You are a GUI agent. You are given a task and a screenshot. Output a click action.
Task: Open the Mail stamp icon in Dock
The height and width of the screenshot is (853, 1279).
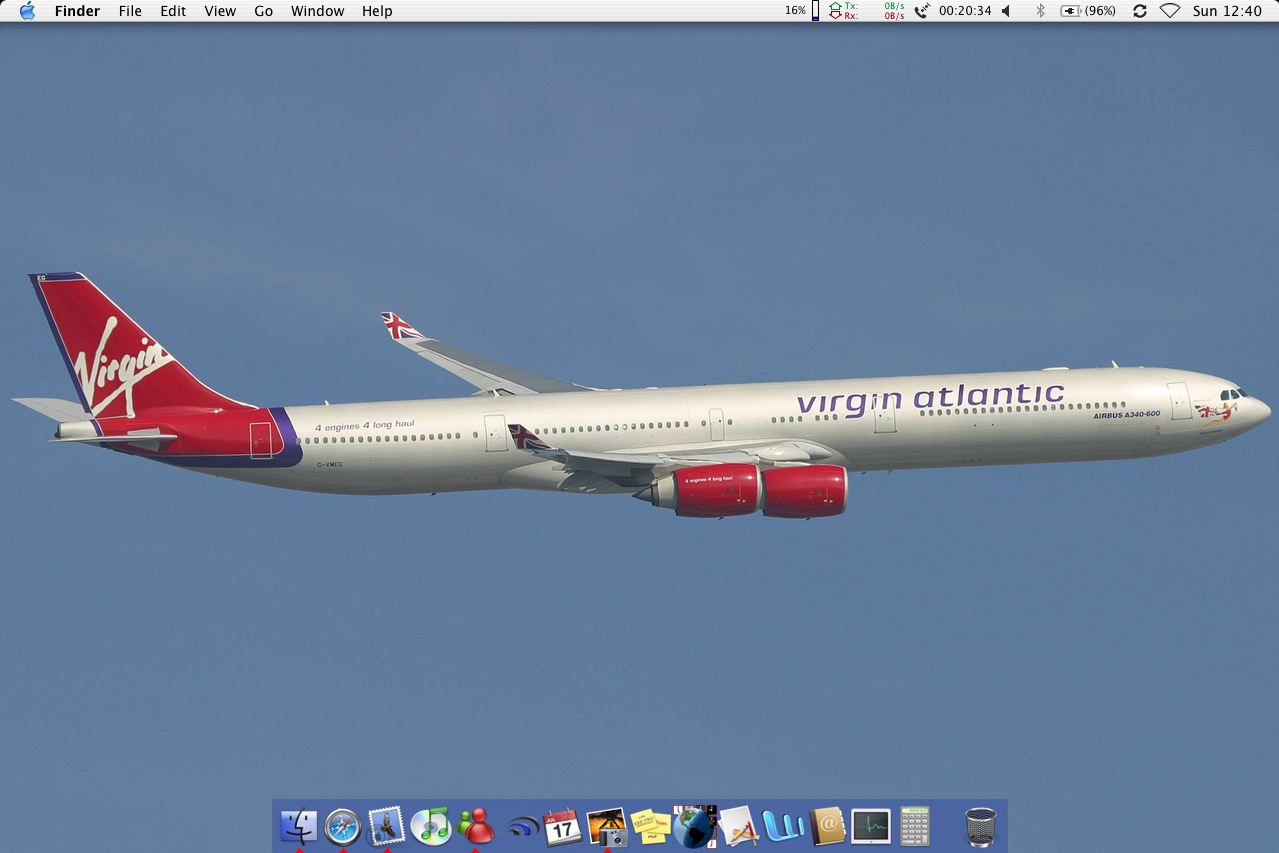(x=386, y=826)
